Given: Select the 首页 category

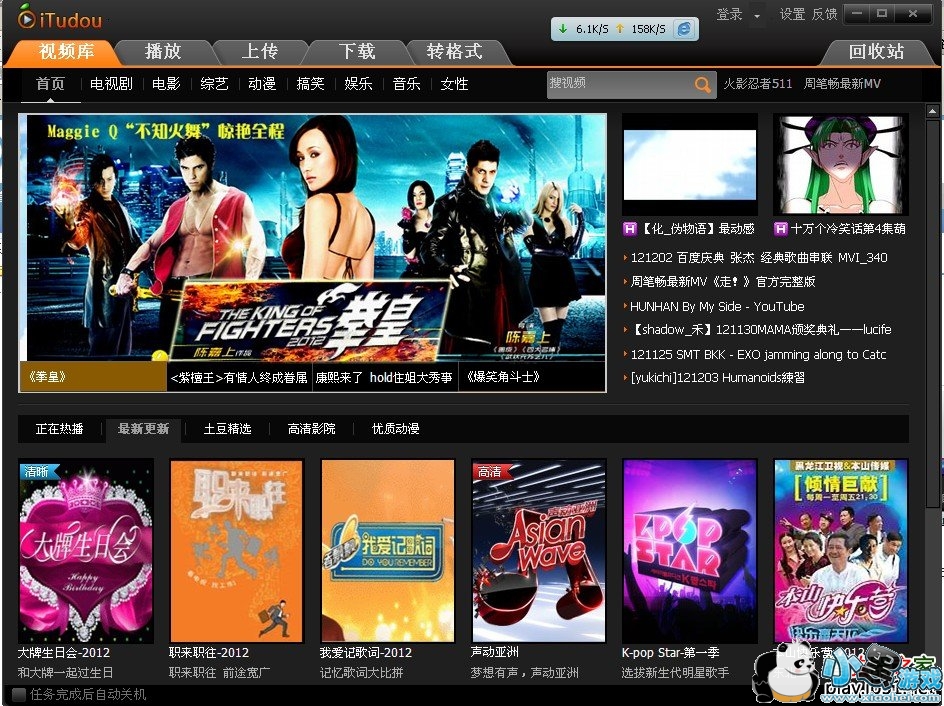Looking at the screenshot, I should tap(50, 84).
